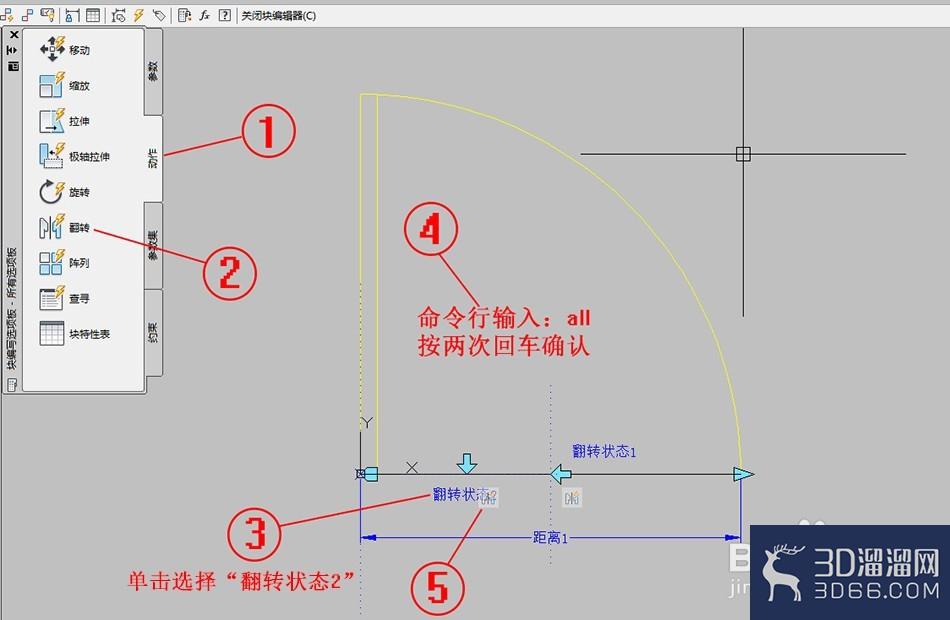This screenshot has height=620, width=950.
Task: Open the Block Properties Table (块特性表)
Action: click(x=74, y=333)
